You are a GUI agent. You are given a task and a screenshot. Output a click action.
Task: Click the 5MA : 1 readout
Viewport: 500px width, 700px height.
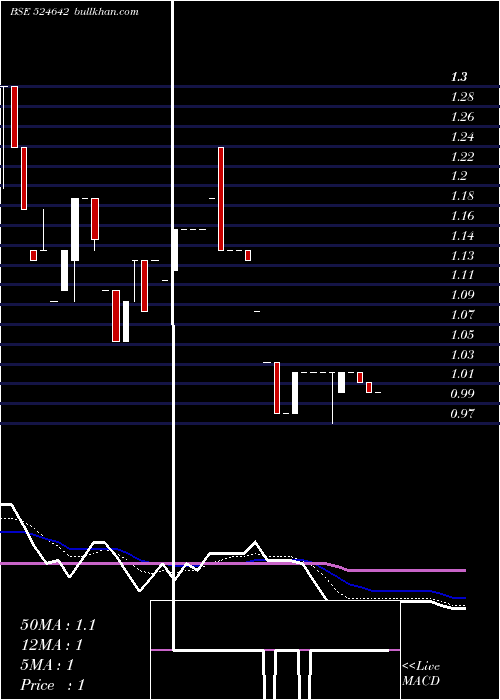(x=47, y=665)
